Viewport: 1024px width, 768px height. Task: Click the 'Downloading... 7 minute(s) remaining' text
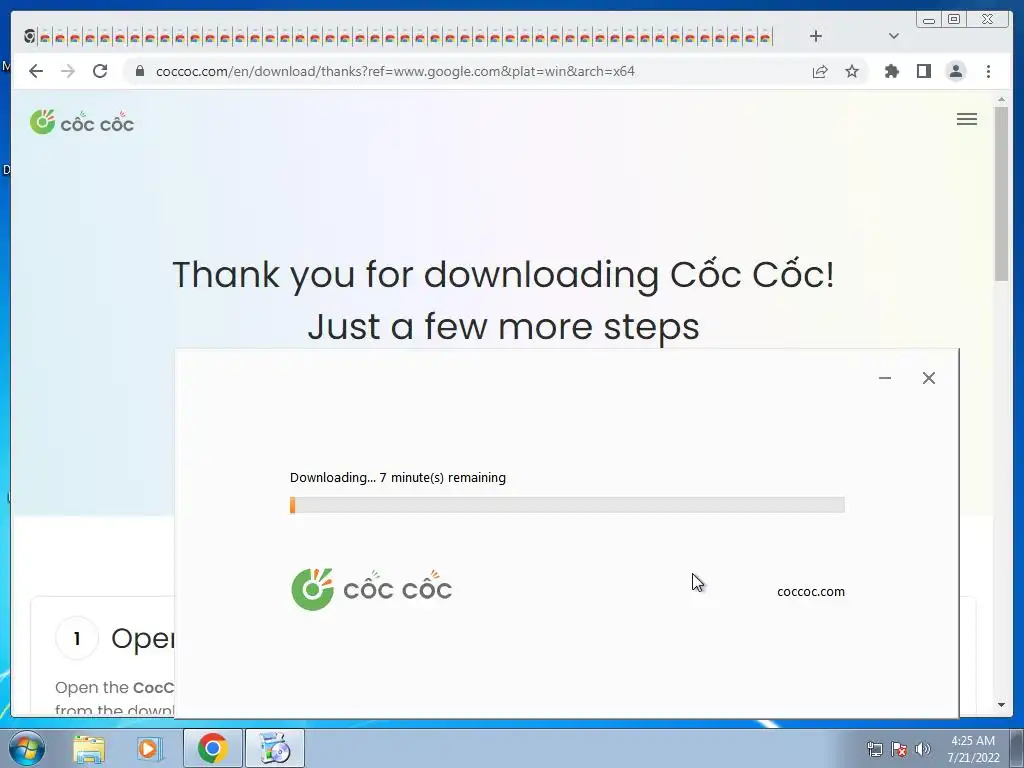[x=398, y=477]
